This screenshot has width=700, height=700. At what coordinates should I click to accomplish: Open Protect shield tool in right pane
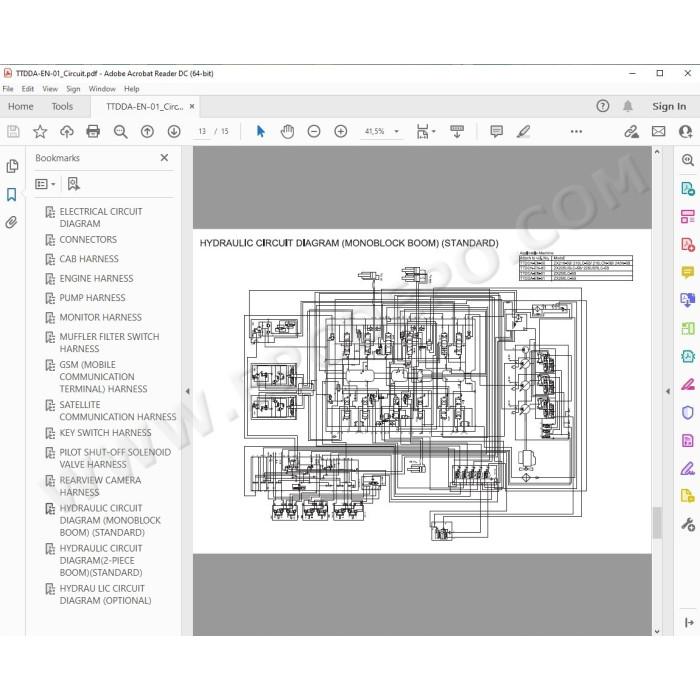coord(688,412)
